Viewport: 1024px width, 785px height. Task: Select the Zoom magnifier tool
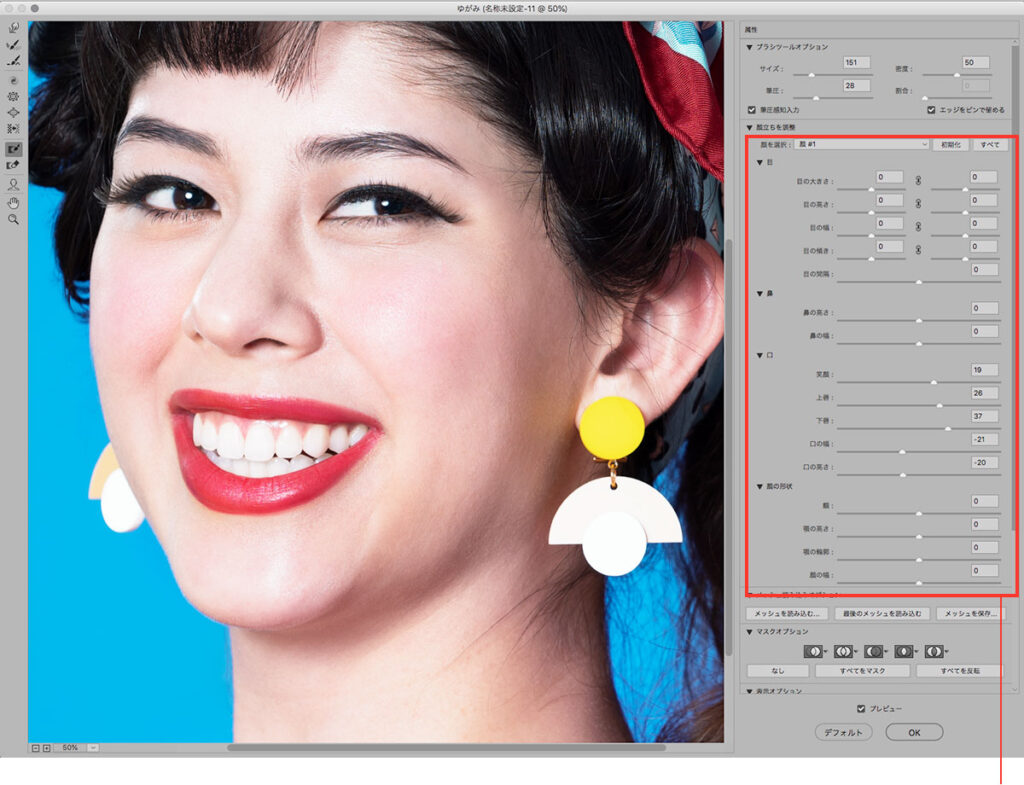(14, 218)
